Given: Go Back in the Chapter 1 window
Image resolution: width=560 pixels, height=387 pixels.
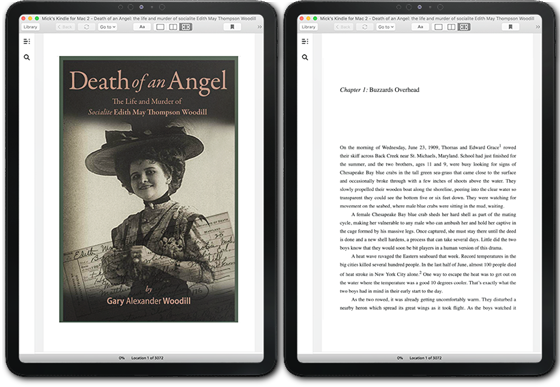Looking at the screenshot, I should point(343,27).
